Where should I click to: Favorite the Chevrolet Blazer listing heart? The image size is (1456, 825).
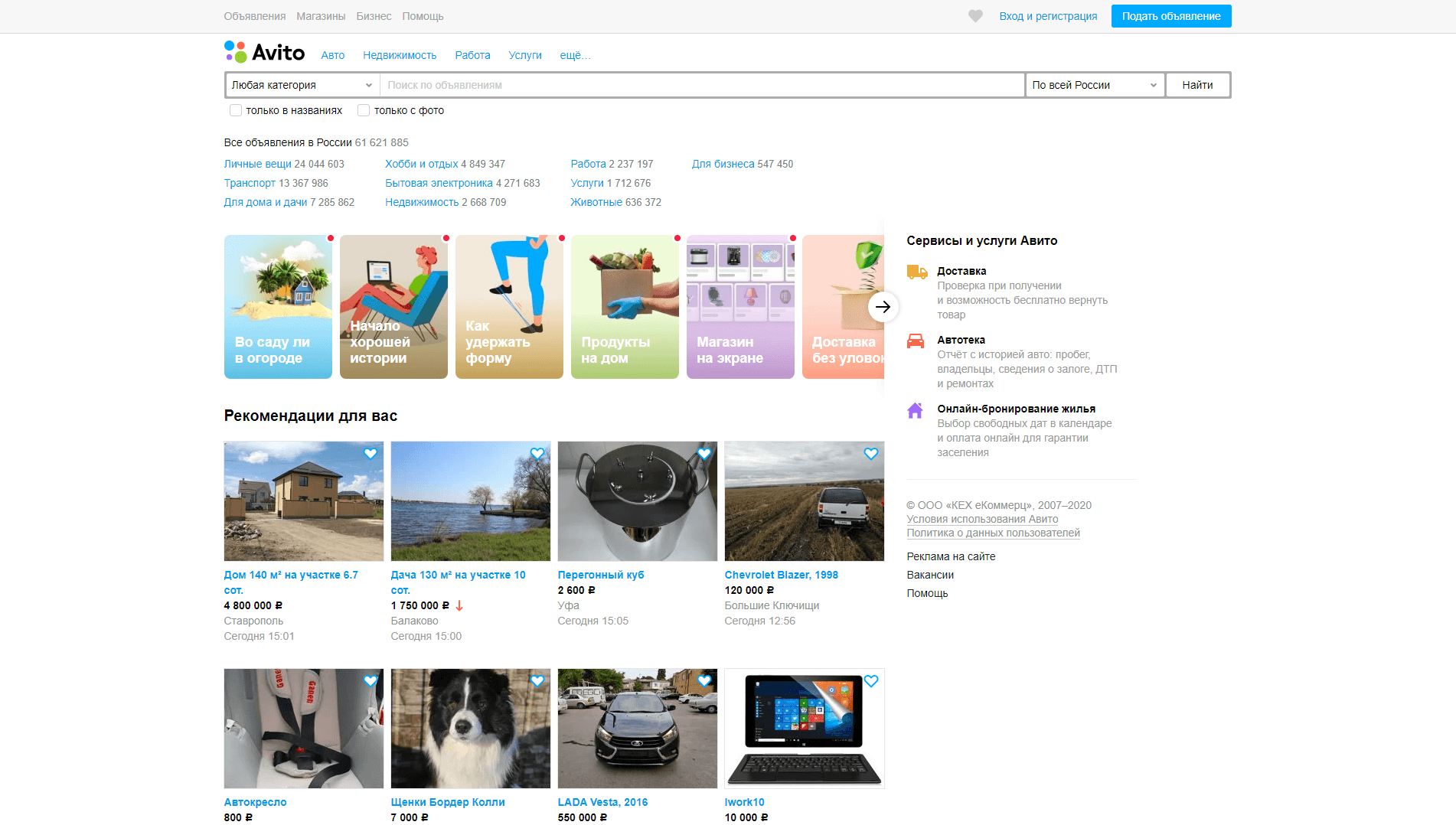pos(870,454)
